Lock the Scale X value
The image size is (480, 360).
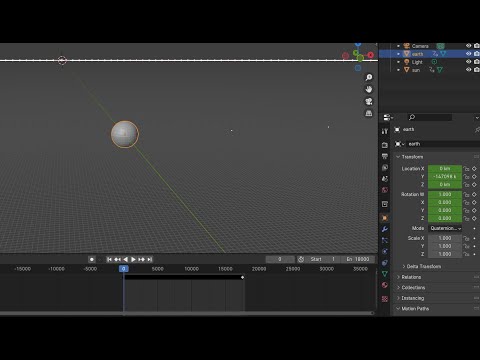coord(466,238)
